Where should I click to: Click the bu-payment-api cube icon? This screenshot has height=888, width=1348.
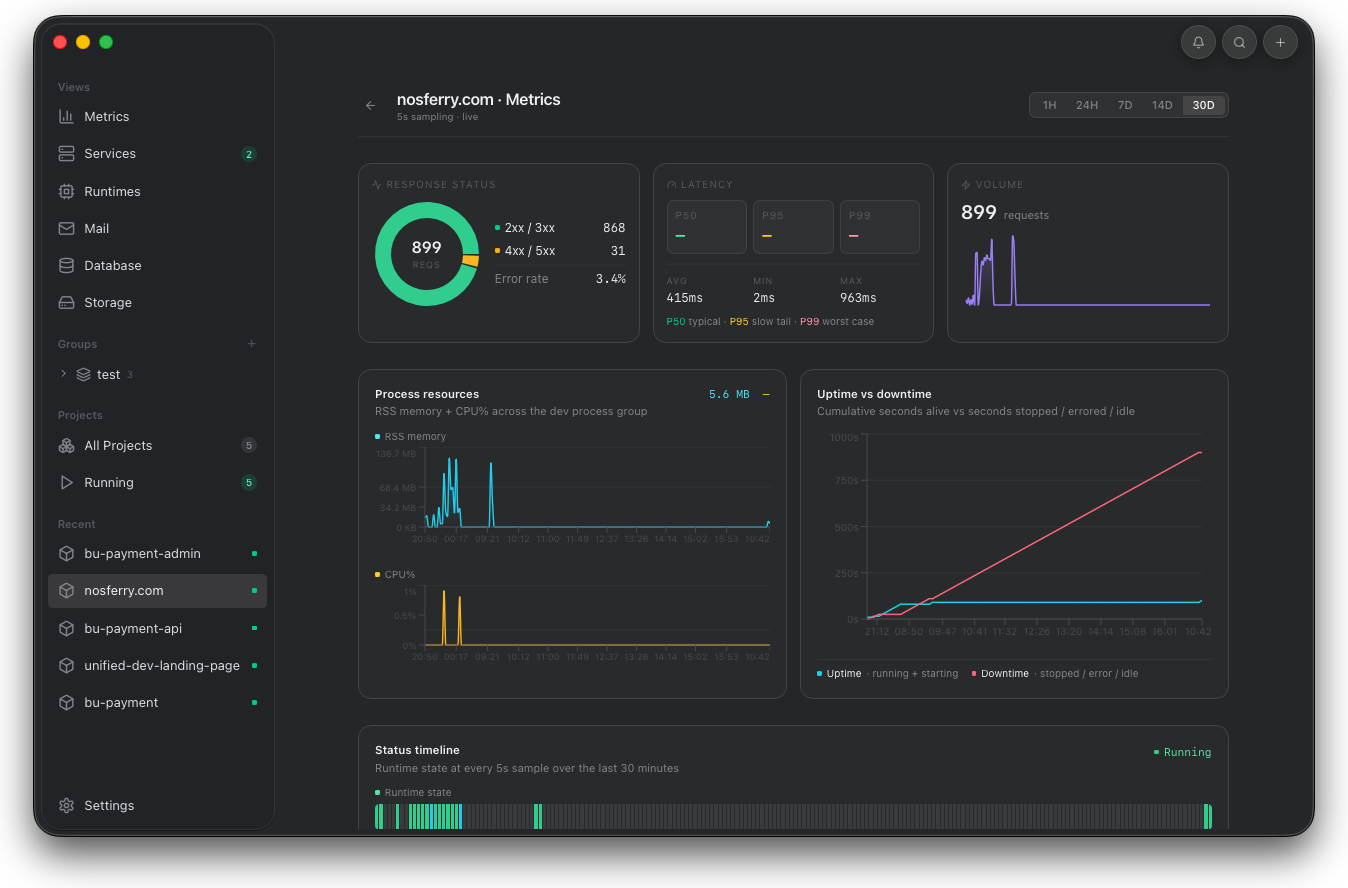(67, 628)
